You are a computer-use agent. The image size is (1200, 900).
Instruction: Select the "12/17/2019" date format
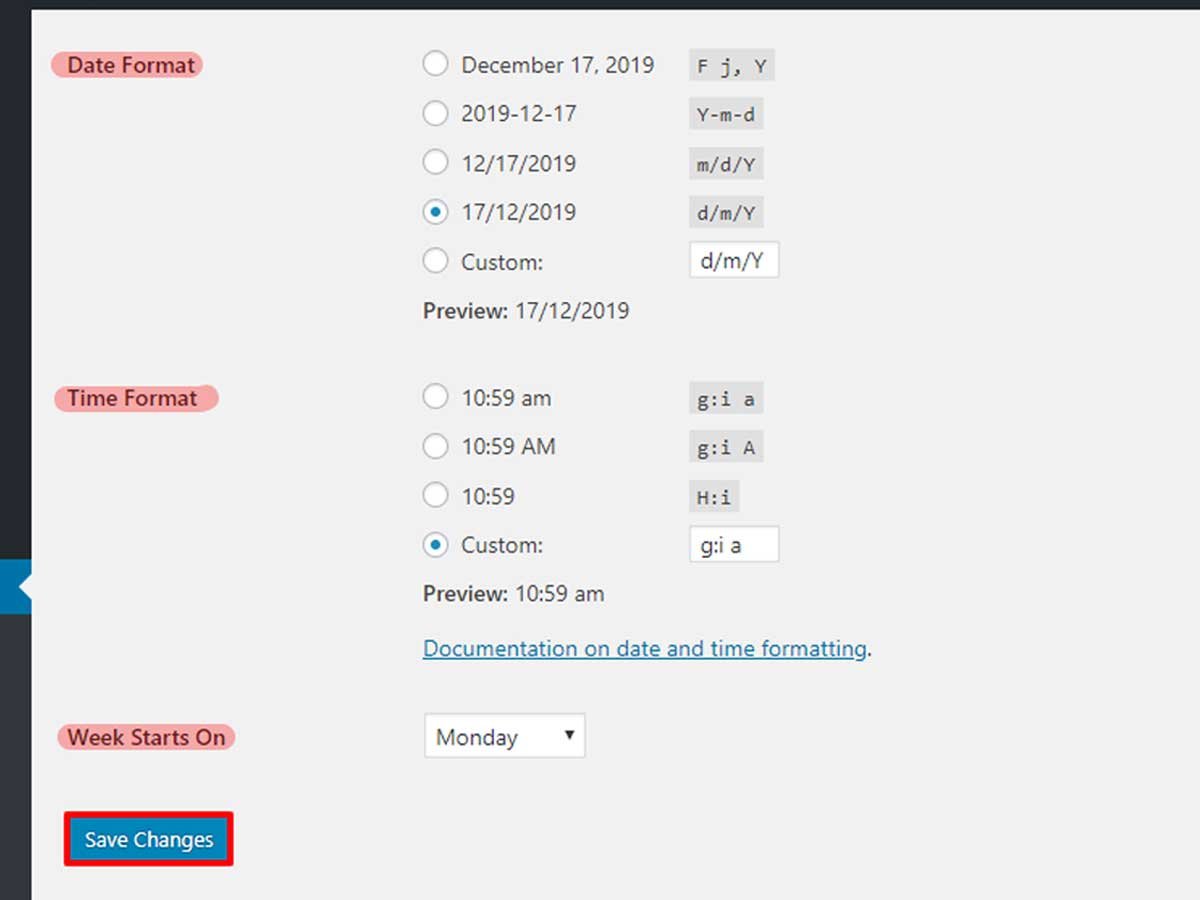click(x=435, y=161)
